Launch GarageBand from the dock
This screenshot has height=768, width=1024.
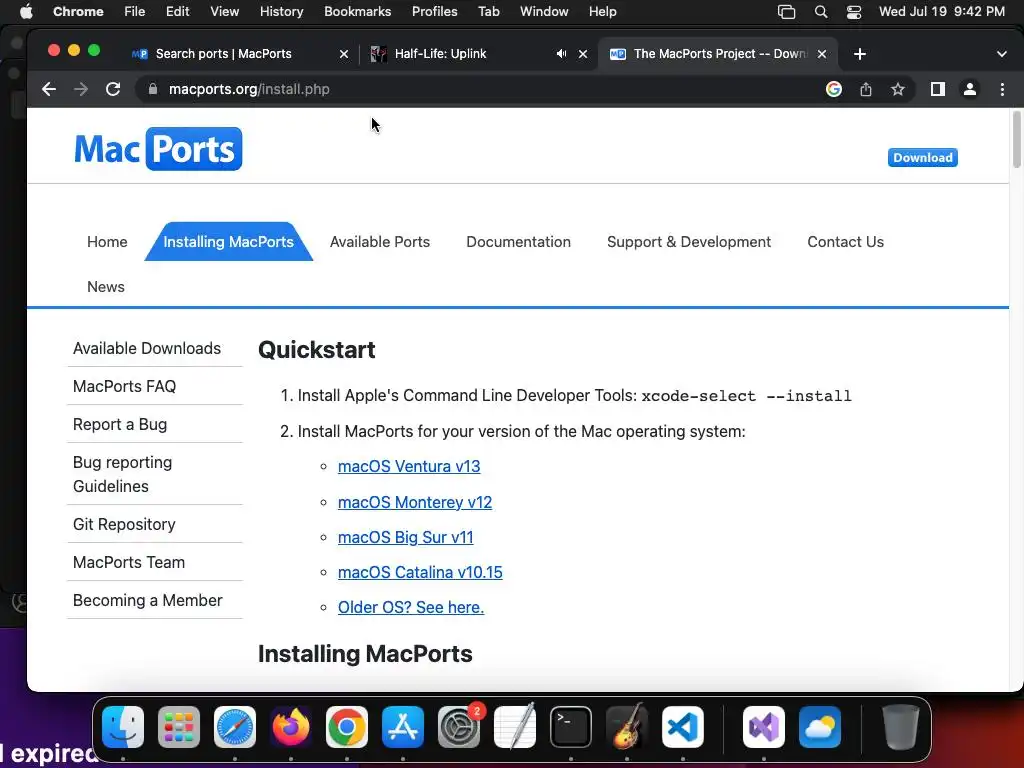click(x=627, y=727)
